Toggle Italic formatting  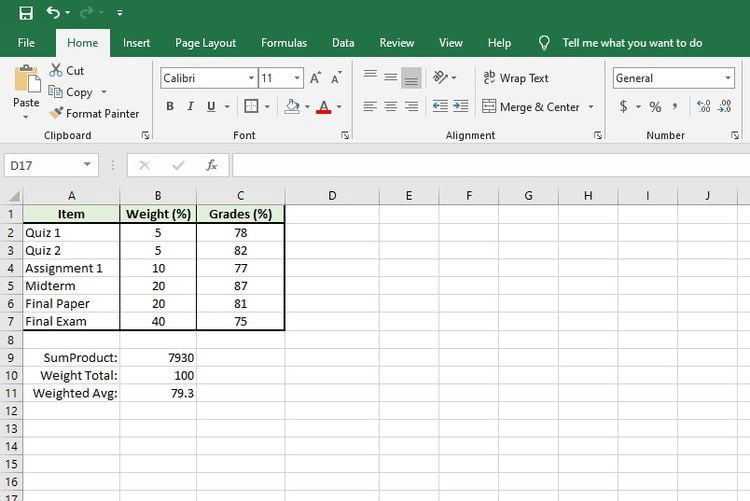click(x=190, y=106)
